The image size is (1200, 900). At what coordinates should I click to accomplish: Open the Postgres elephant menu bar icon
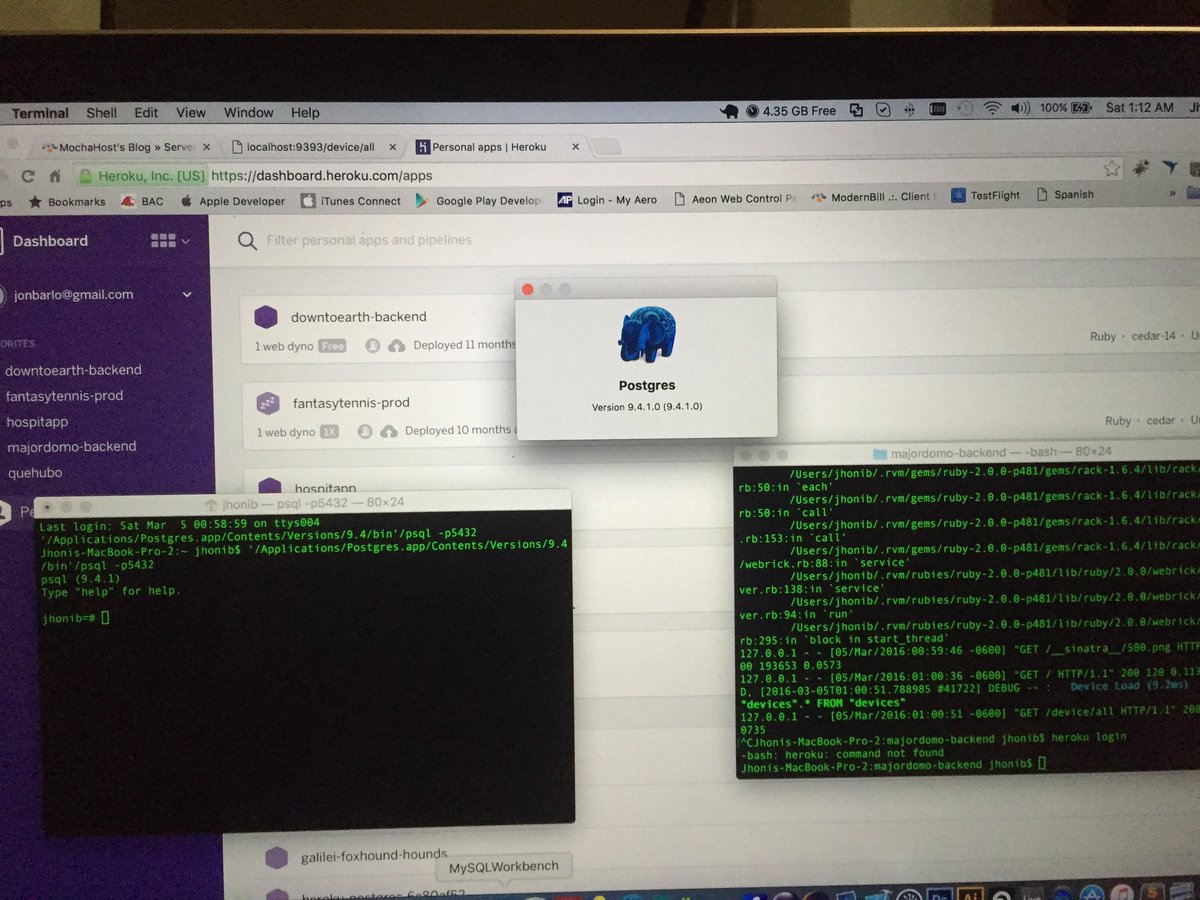click(729, 111)
